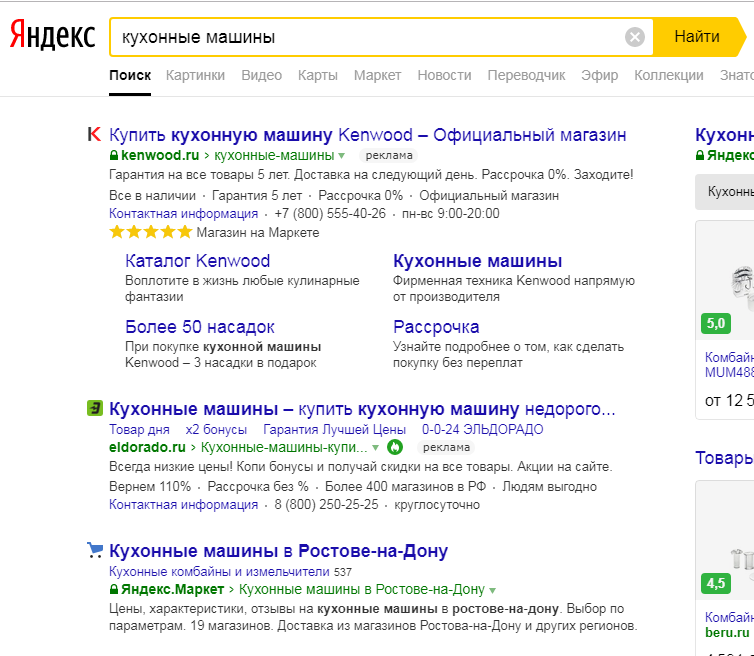Select the Поиск tab

click(130, 76)
